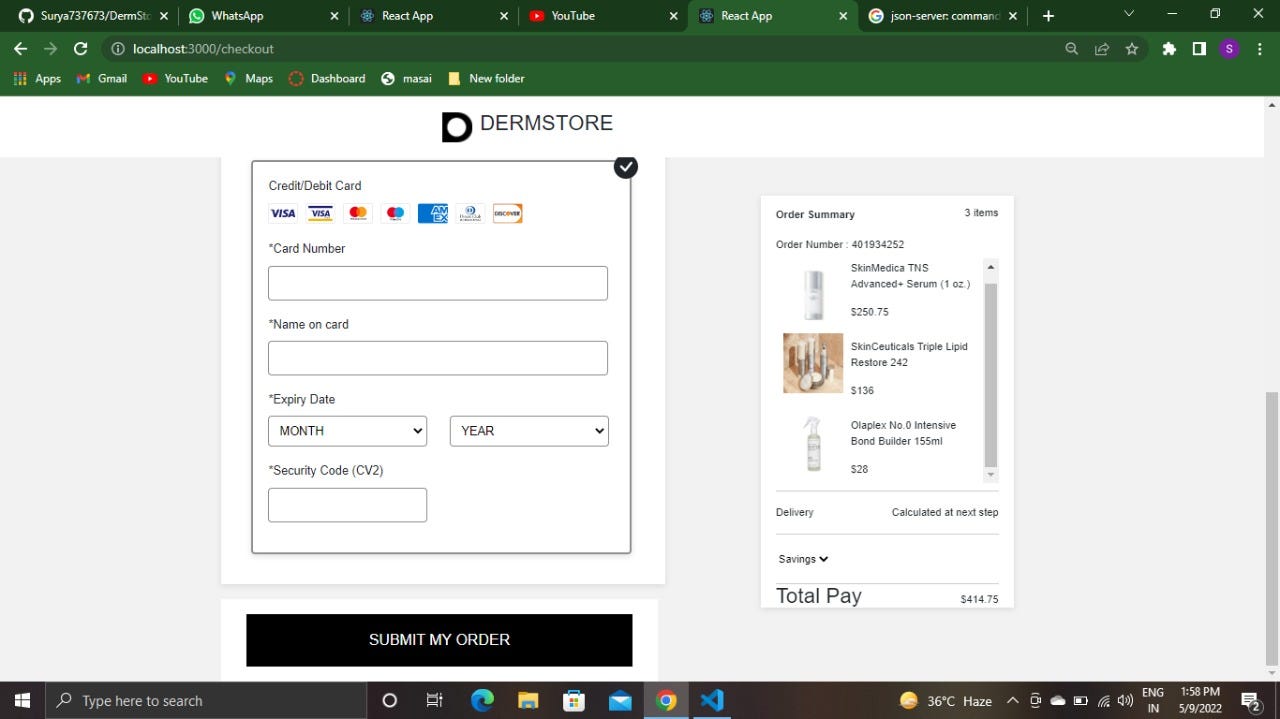Click the Dermstore logo icon
1280x719 pixels.
pyautogui.click(x=456, y=127)
